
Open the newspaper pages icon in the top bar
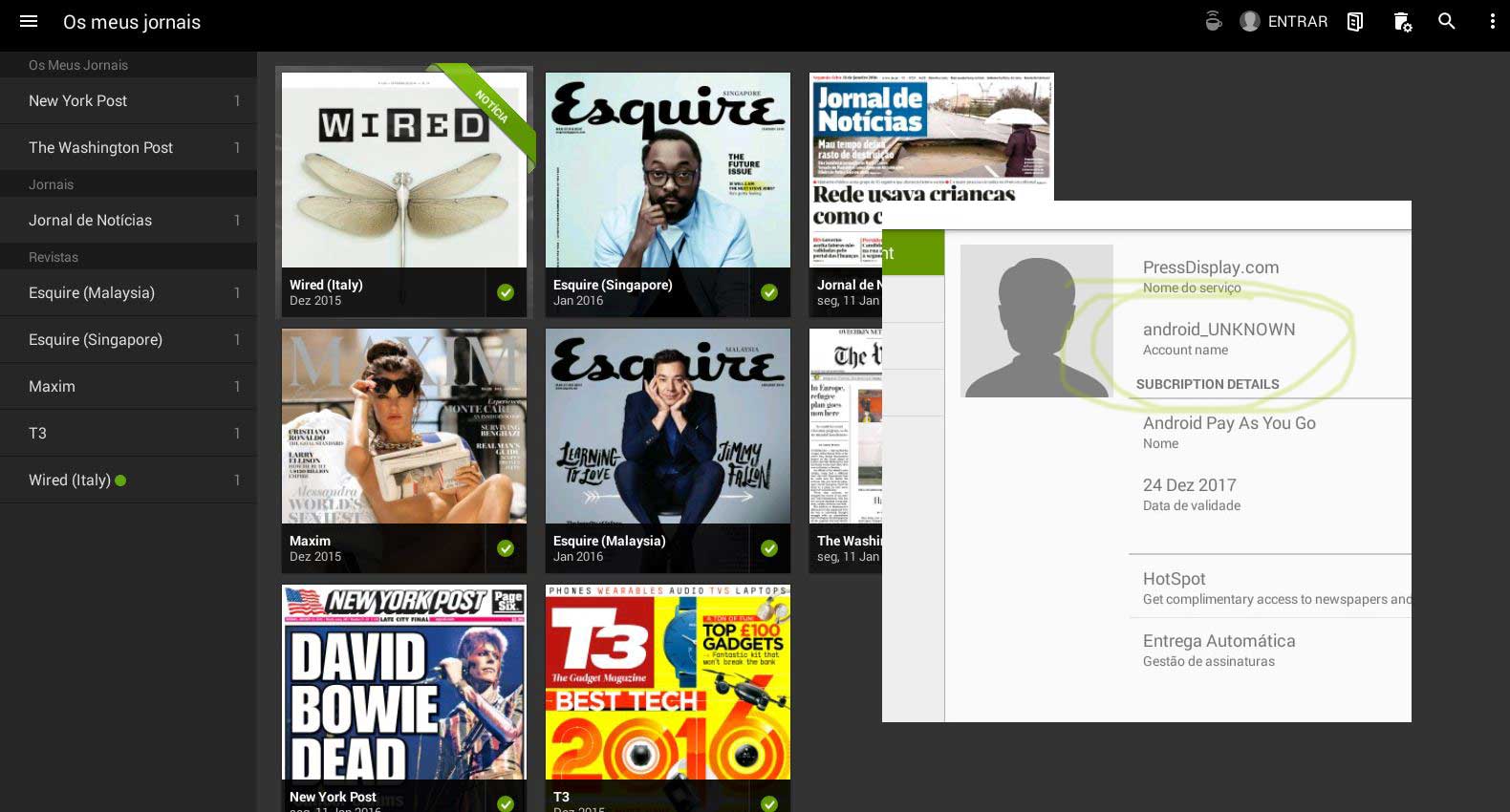coord(1355,21)
